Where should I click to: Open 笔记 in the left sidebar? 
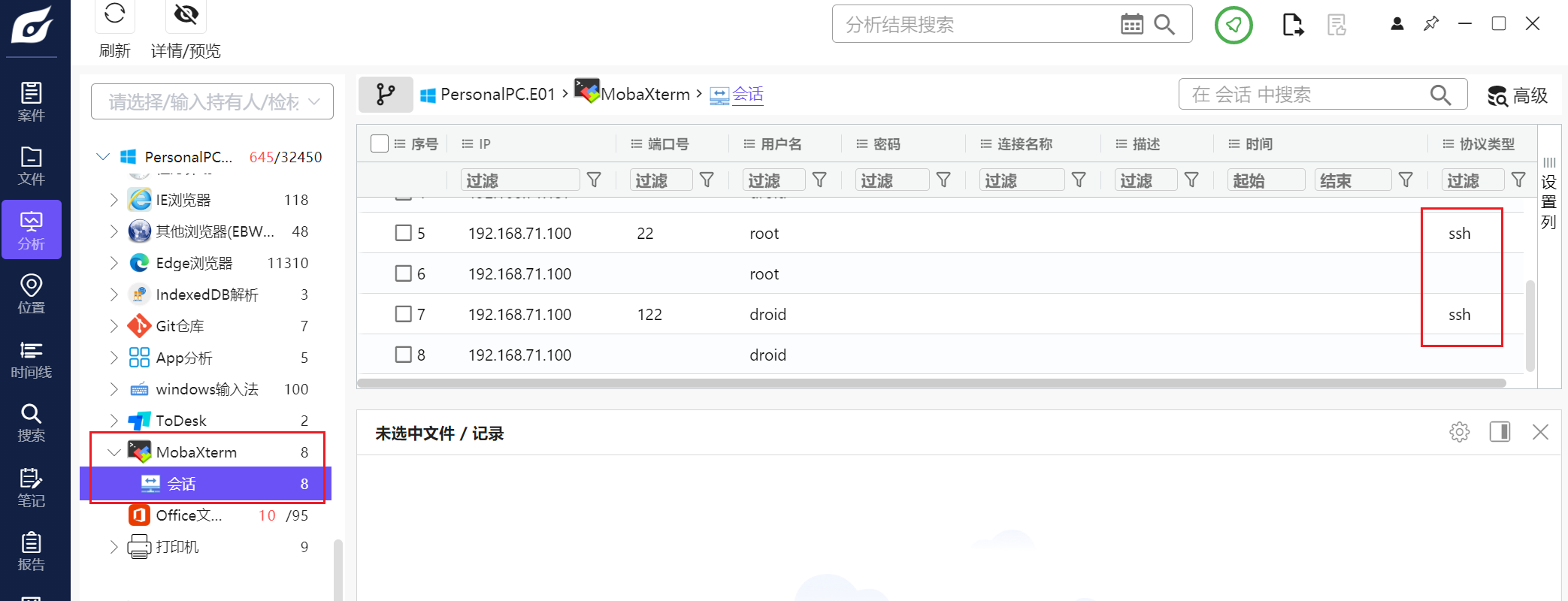click(32, 488)
